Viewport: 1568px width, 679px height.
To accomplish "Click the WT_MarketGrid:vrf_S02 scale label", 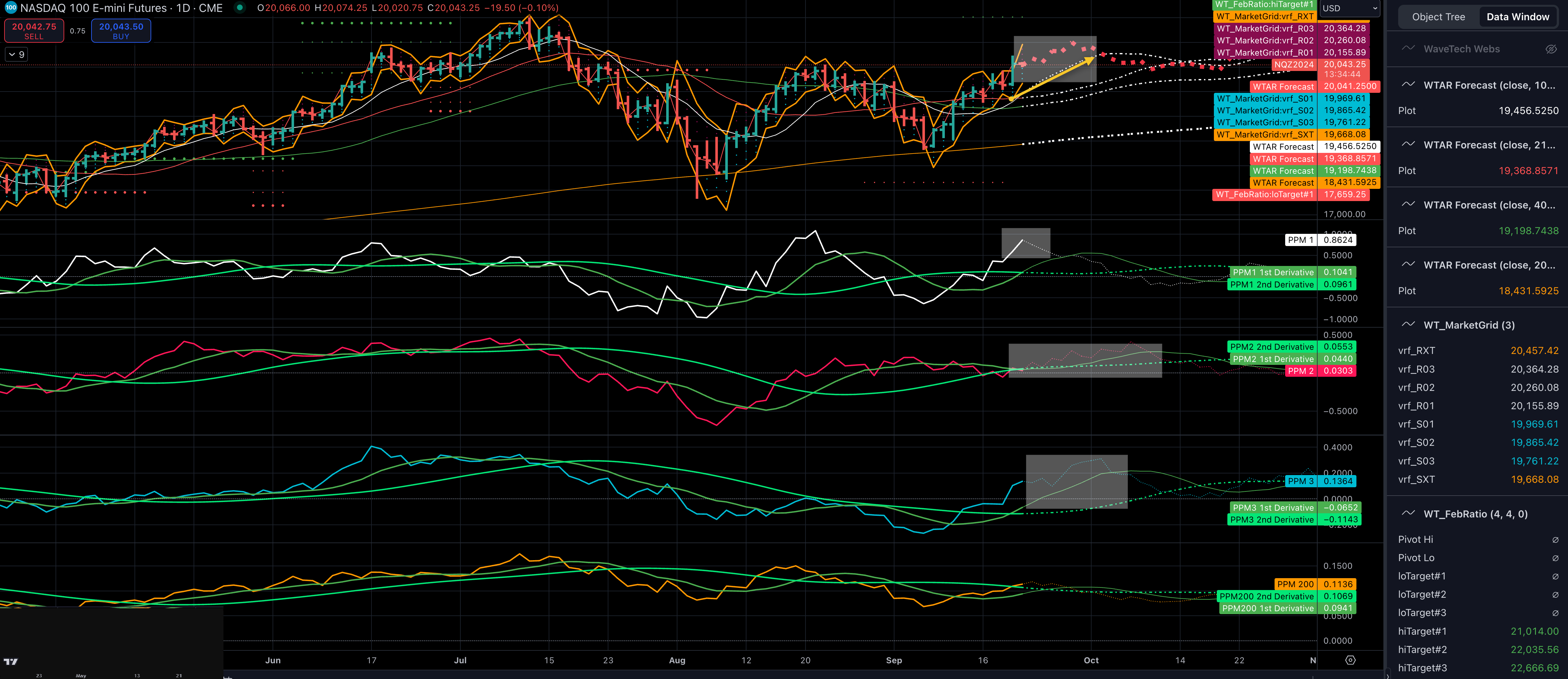I will point(1266,111).
